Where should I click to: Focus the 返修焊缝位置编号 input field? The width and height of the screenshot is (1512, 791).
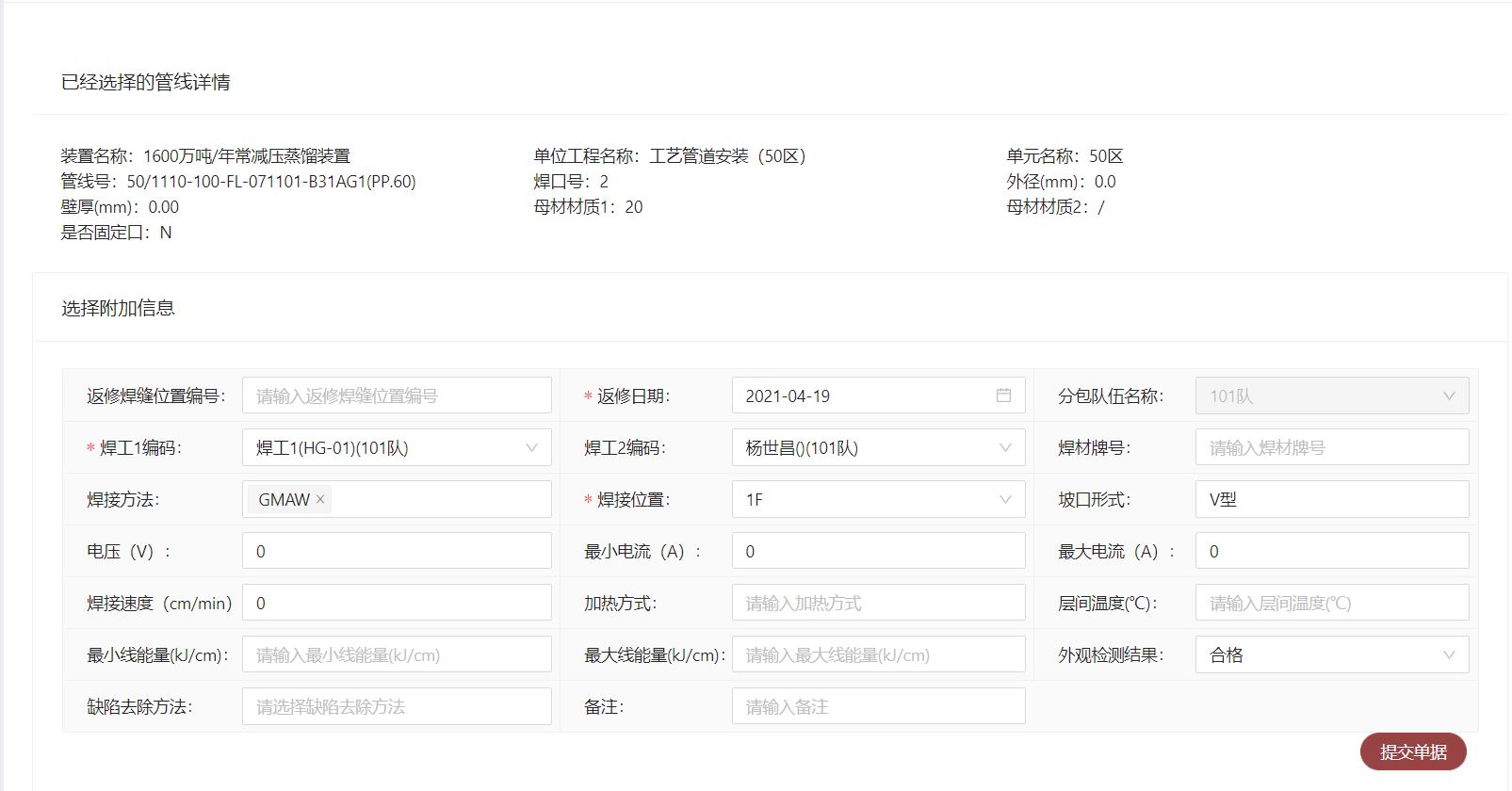click(397, 395)
